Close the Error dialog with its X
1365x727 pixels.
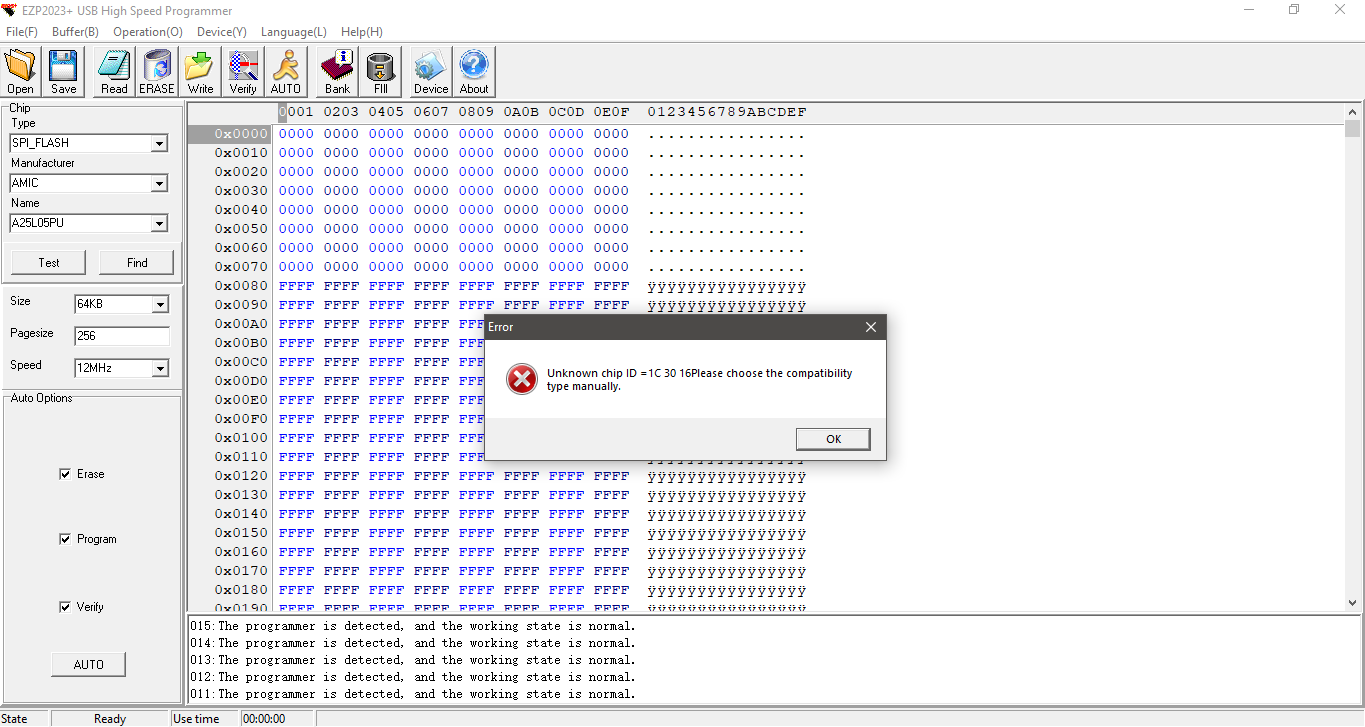point(870,327)
